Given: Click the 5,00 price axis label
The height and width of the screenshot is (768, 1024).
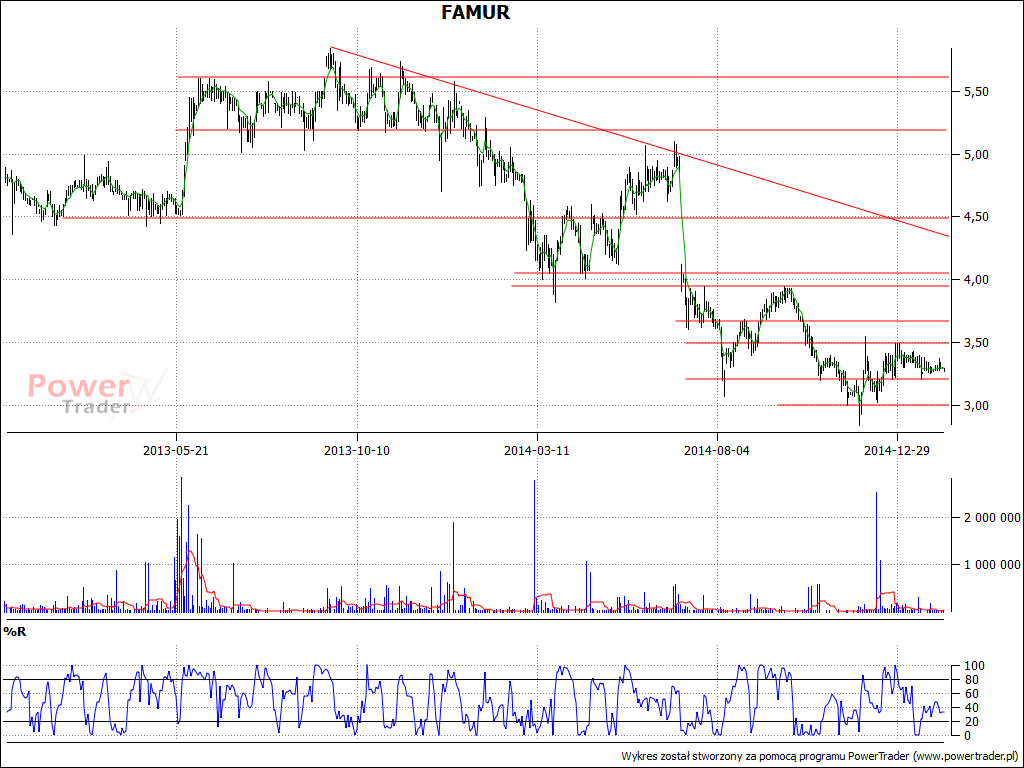Looking at the screenshot, I should pyautogui.click(x=976, y=155).
